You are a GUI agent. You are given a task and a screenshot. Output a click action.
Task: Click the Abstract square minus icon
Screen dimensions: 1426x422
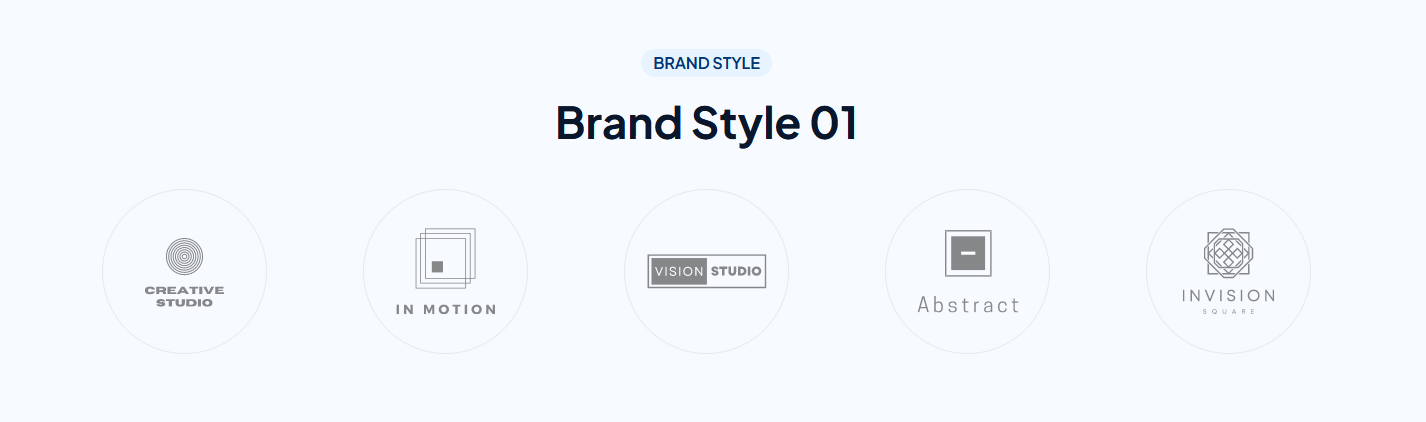click(x=968, y=254)
